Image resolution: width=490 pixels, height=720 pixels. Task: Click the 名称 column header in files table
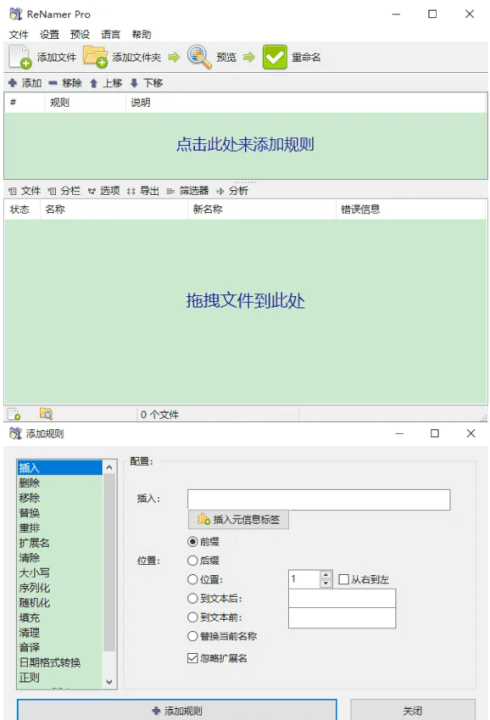coord(114,209)
